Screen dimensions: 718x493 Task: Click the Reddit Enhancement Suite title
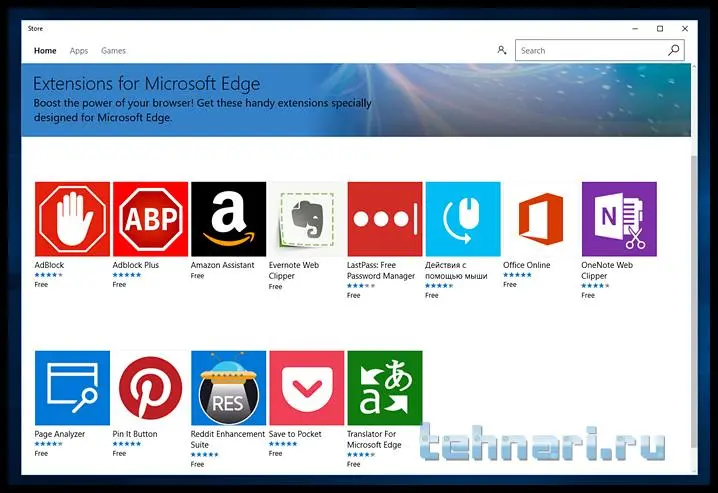coord(228,439)
